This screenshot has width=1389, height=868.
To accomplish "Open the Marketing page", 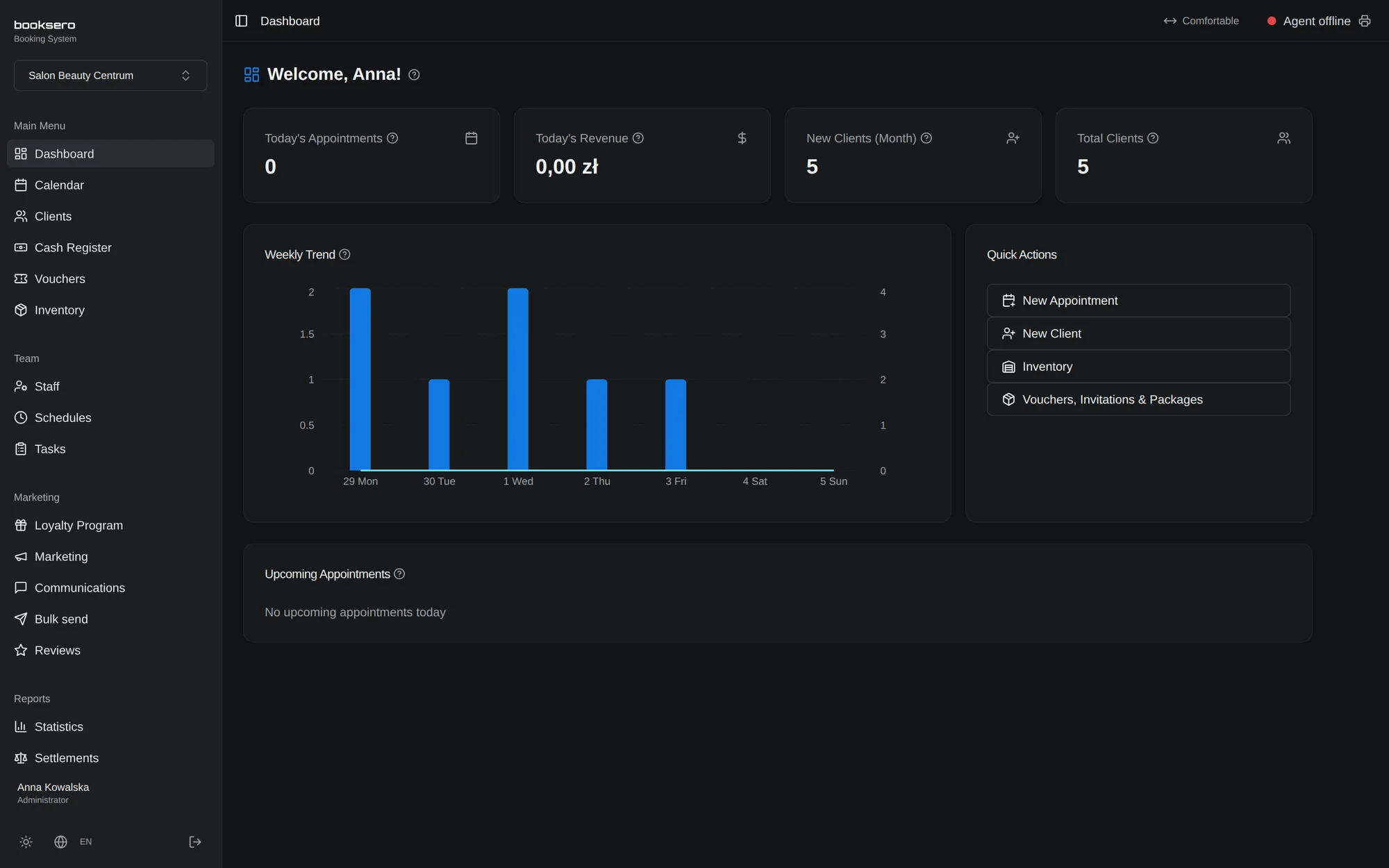I will [x=110, y=556].
